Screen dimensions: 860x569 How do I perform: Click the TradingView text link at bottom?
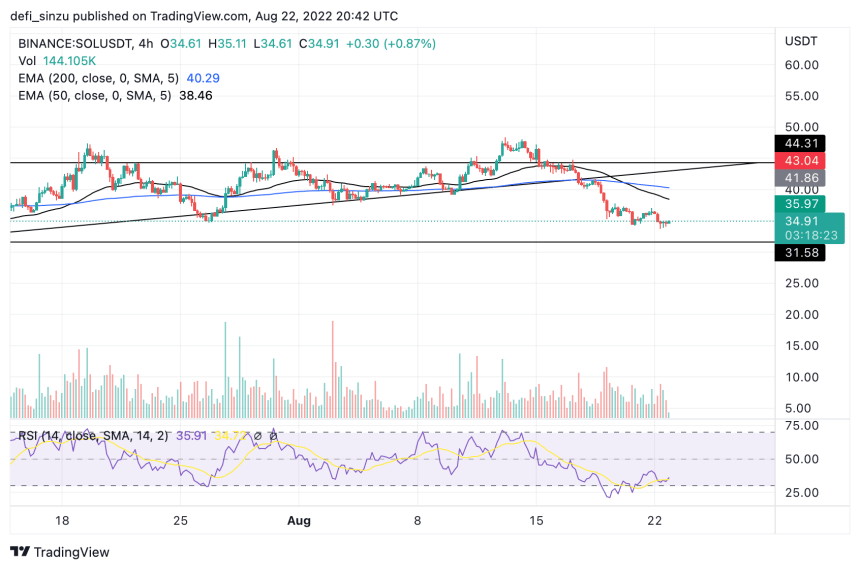point(72,552)
